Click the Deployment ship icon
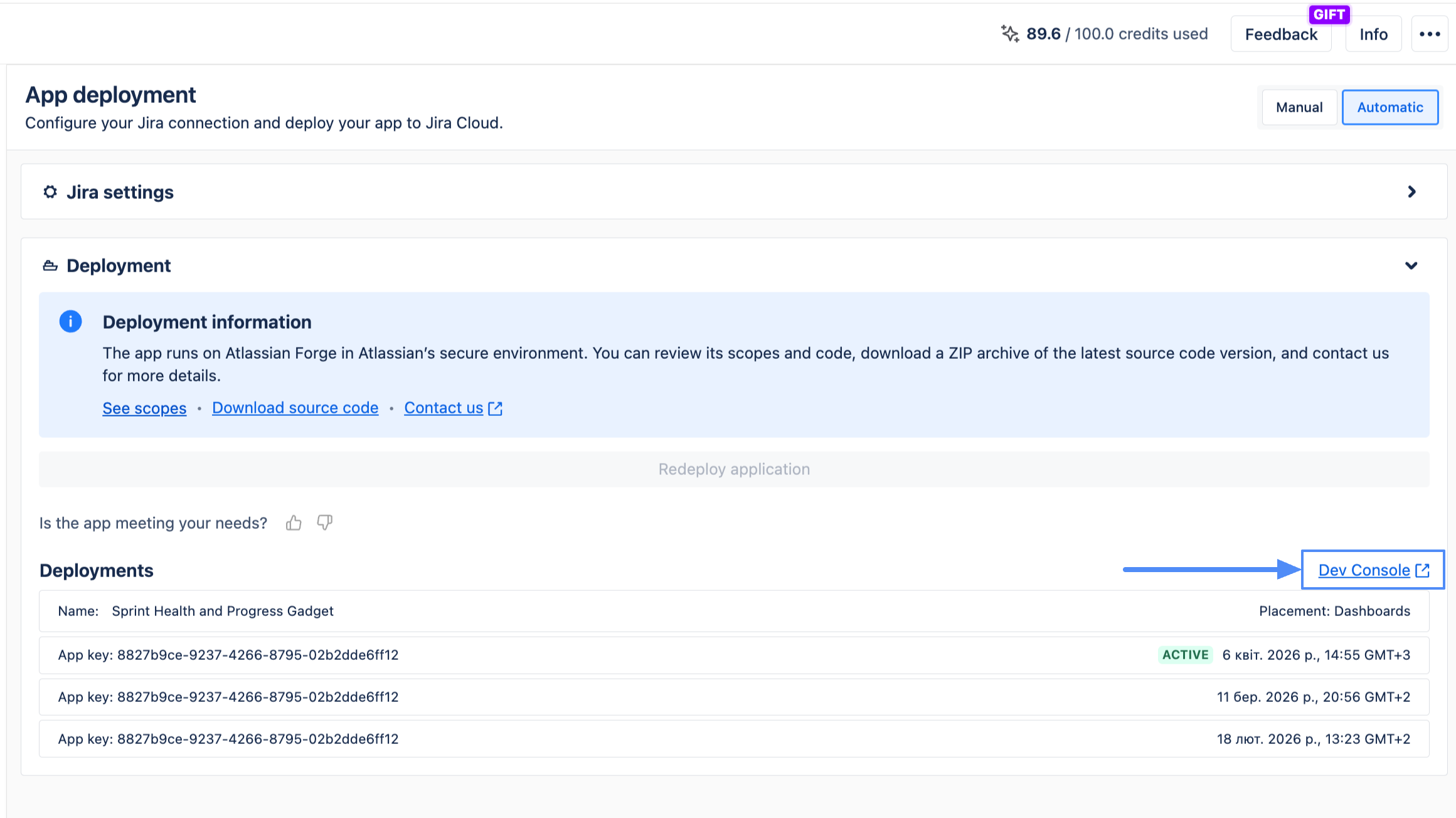The width and height of the screenshot is (1456, 818). [50, 266]
